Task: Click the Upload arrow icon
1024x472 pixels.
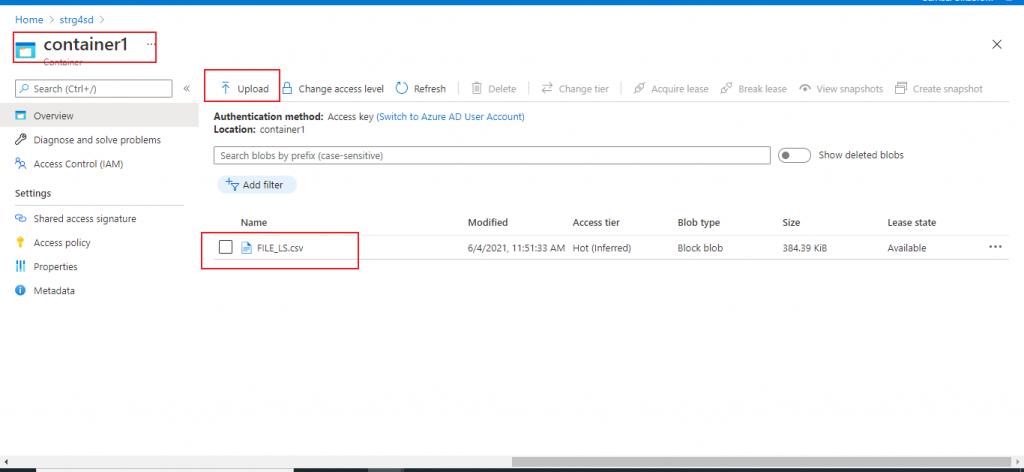Action: pos(225,89)
